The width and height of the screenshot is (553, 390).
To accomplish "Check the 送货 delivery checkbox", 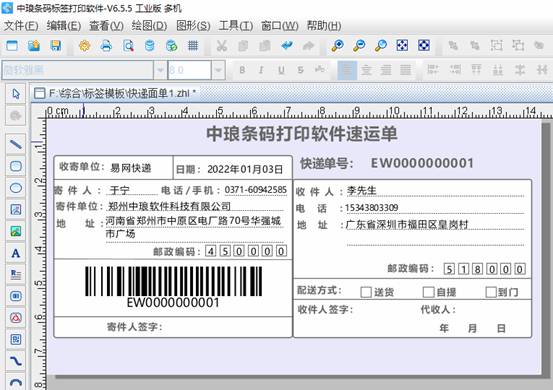I will tap(366, 292).
